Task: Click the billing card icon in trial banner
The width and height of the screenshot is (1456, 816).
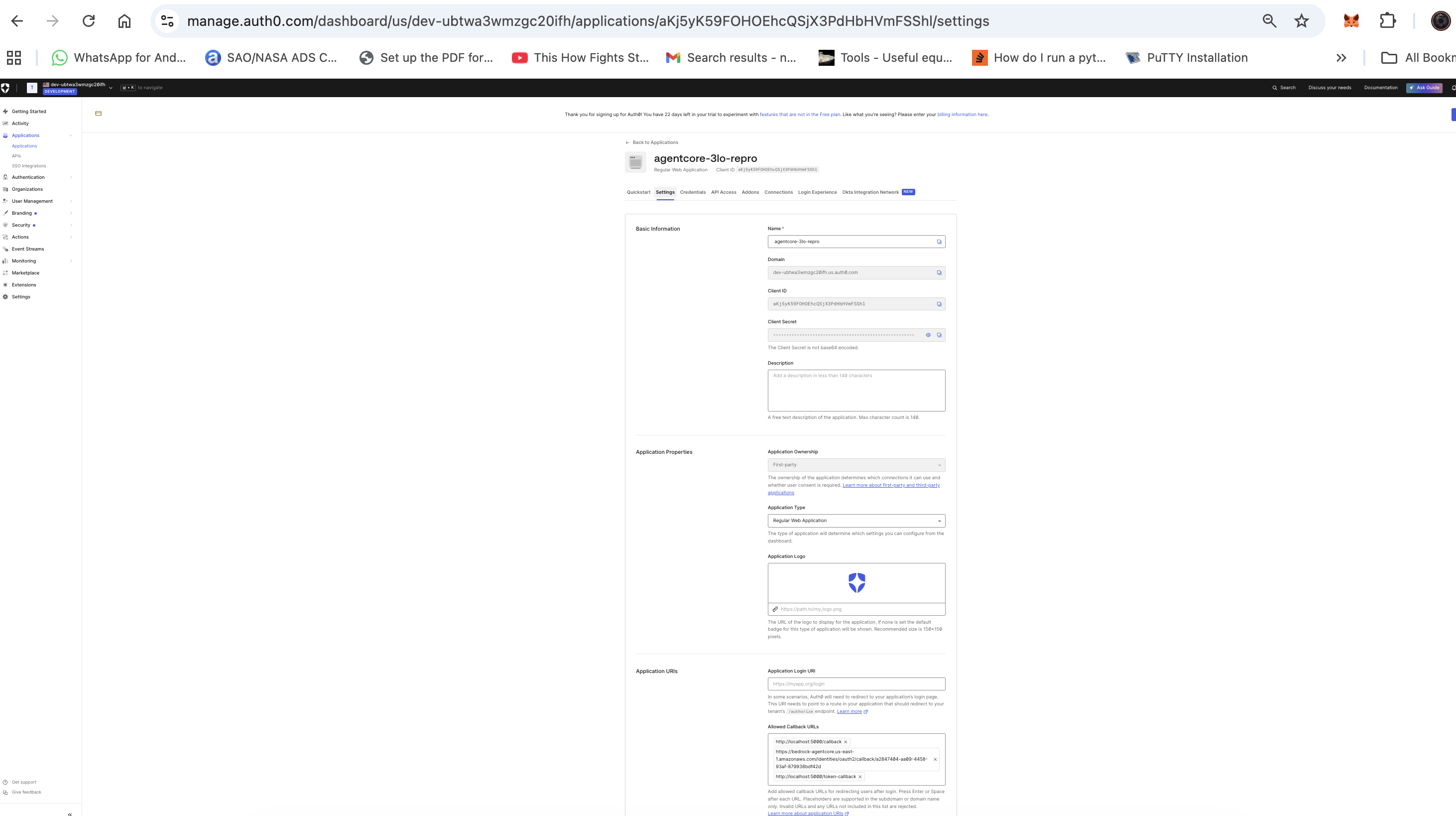Action: pyautogui.click(x=99, y=114)
